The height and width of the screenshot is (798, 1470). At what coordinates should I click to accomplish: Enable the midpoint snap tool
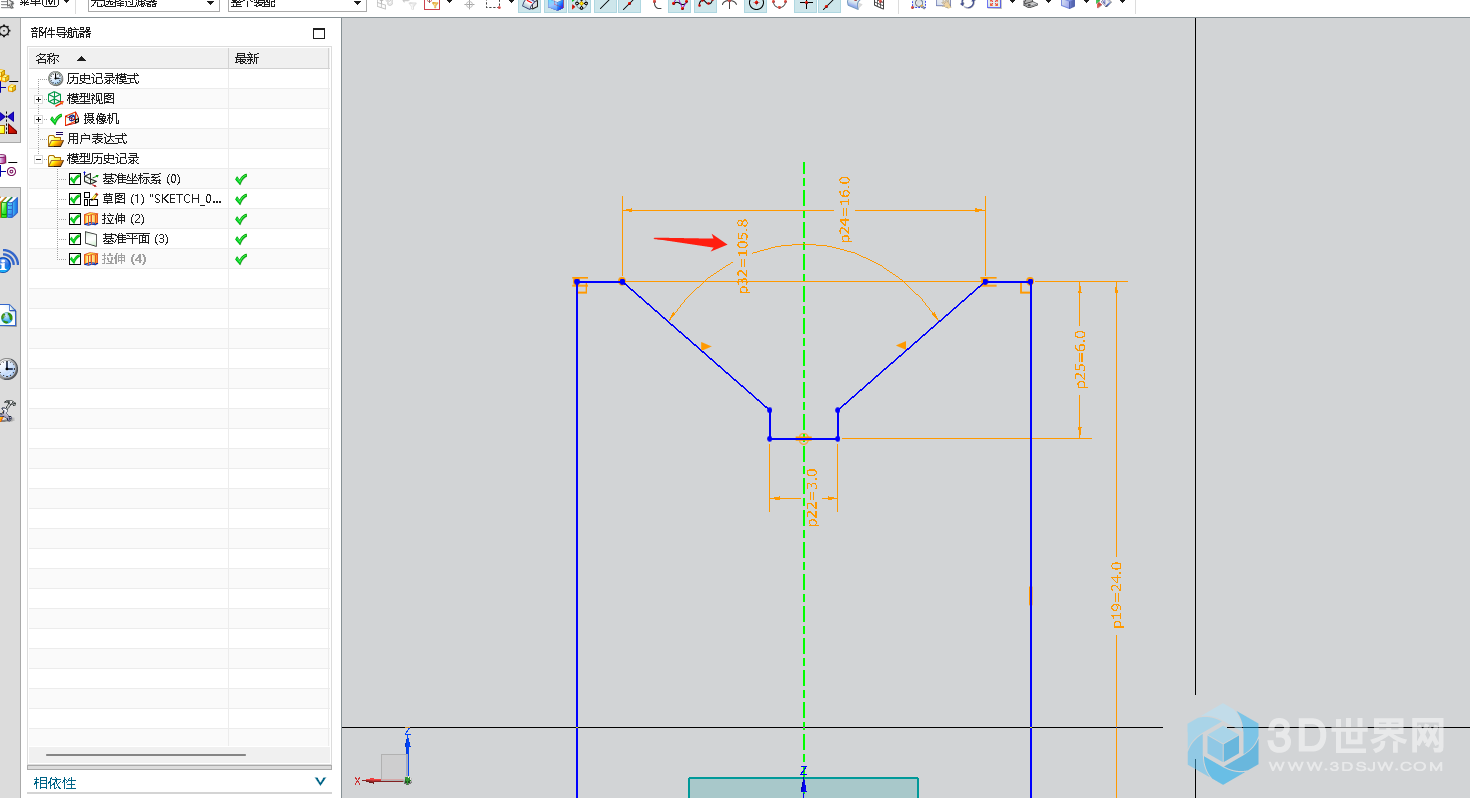pyautogui.click(x=630, y=4)
